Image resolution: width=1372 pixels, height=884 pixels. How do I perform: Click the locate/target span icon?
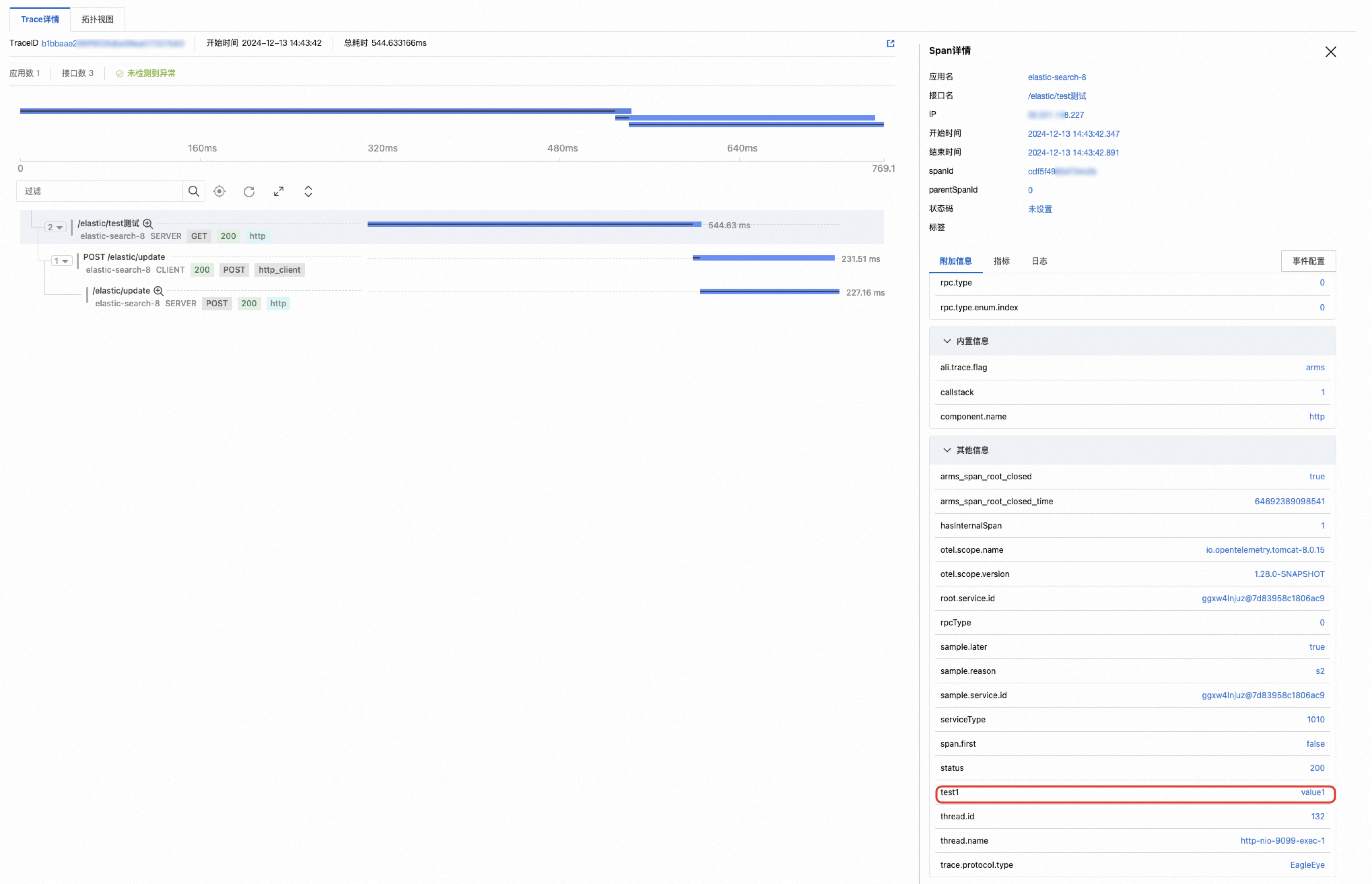[x=219, y=191]
